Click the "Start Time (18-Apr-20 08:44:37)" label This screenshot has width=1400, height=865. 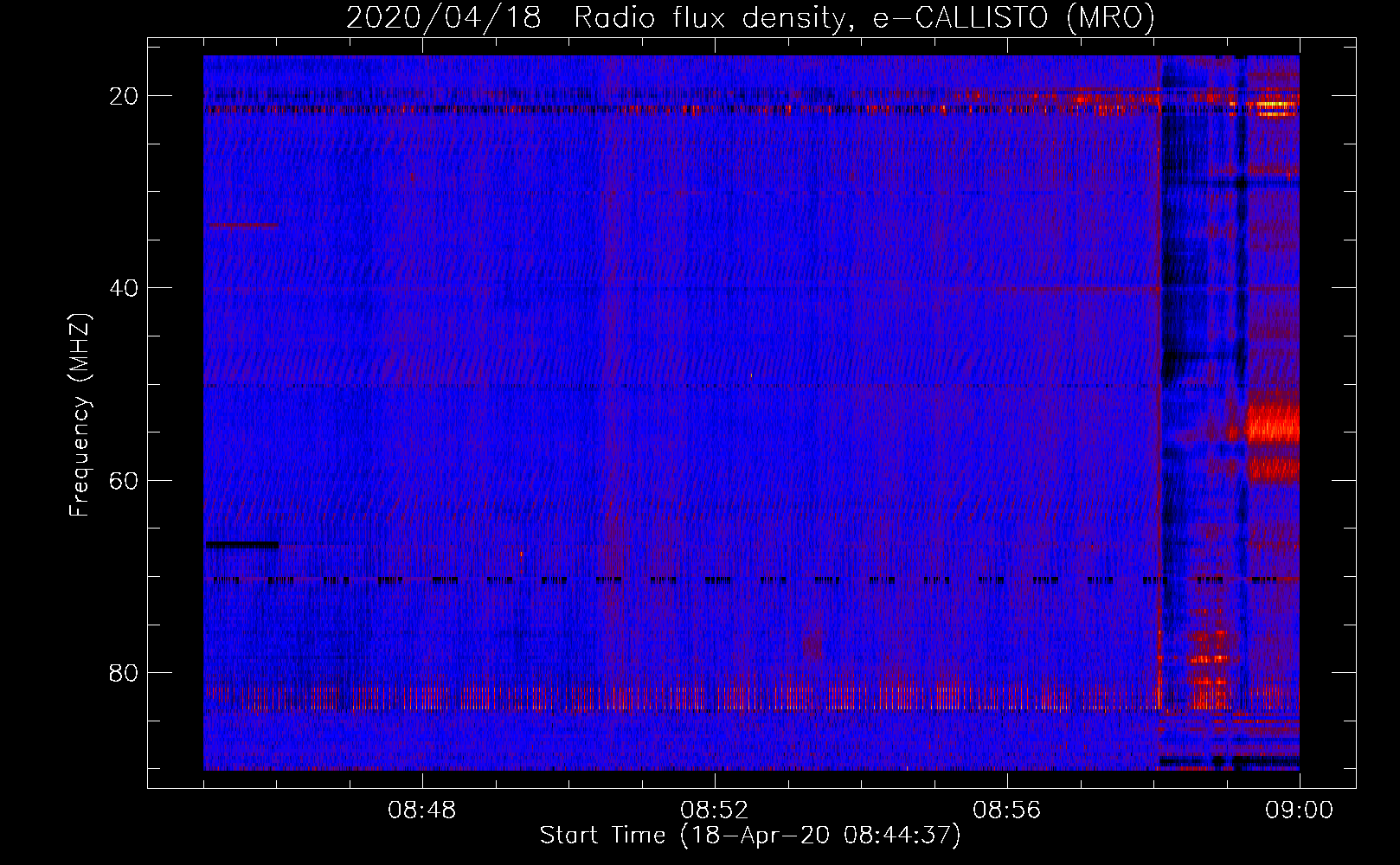pyautogui.click(x=750, y=836)
